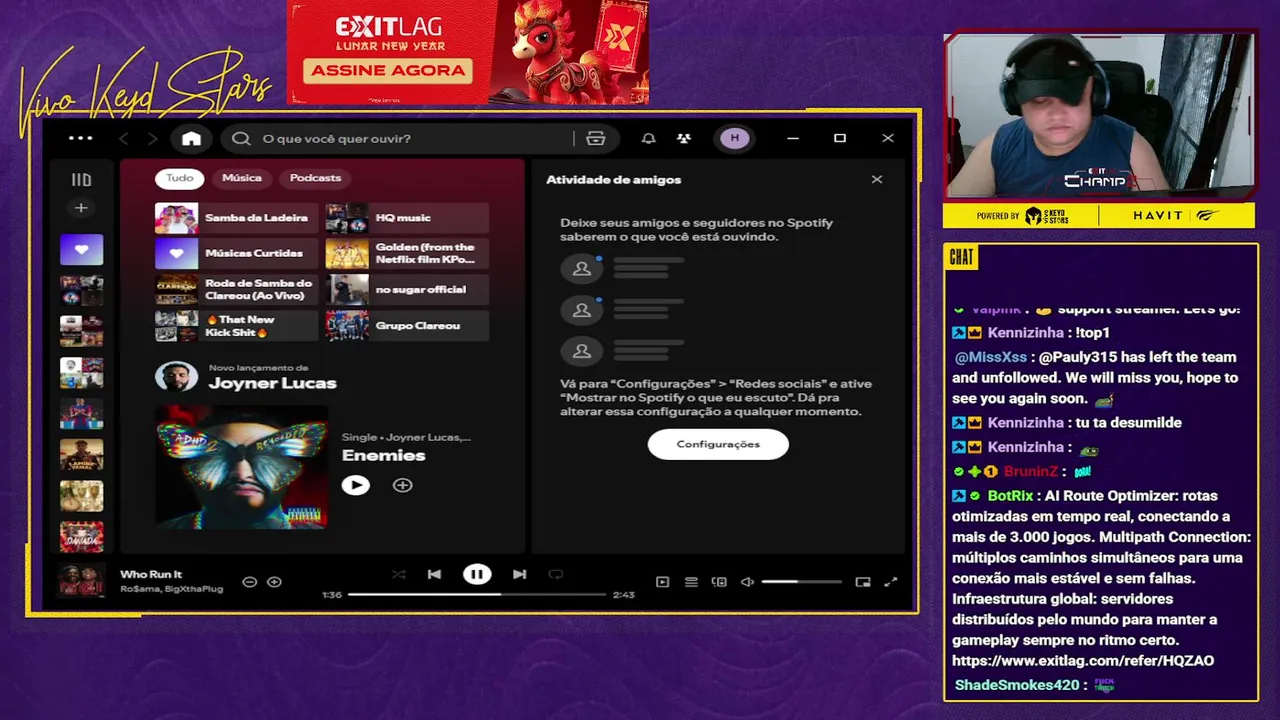Viewport: 1280px width, 720px height.
Task: Add Who Run It to playlist via plus icon
Action: pos(274,582)
